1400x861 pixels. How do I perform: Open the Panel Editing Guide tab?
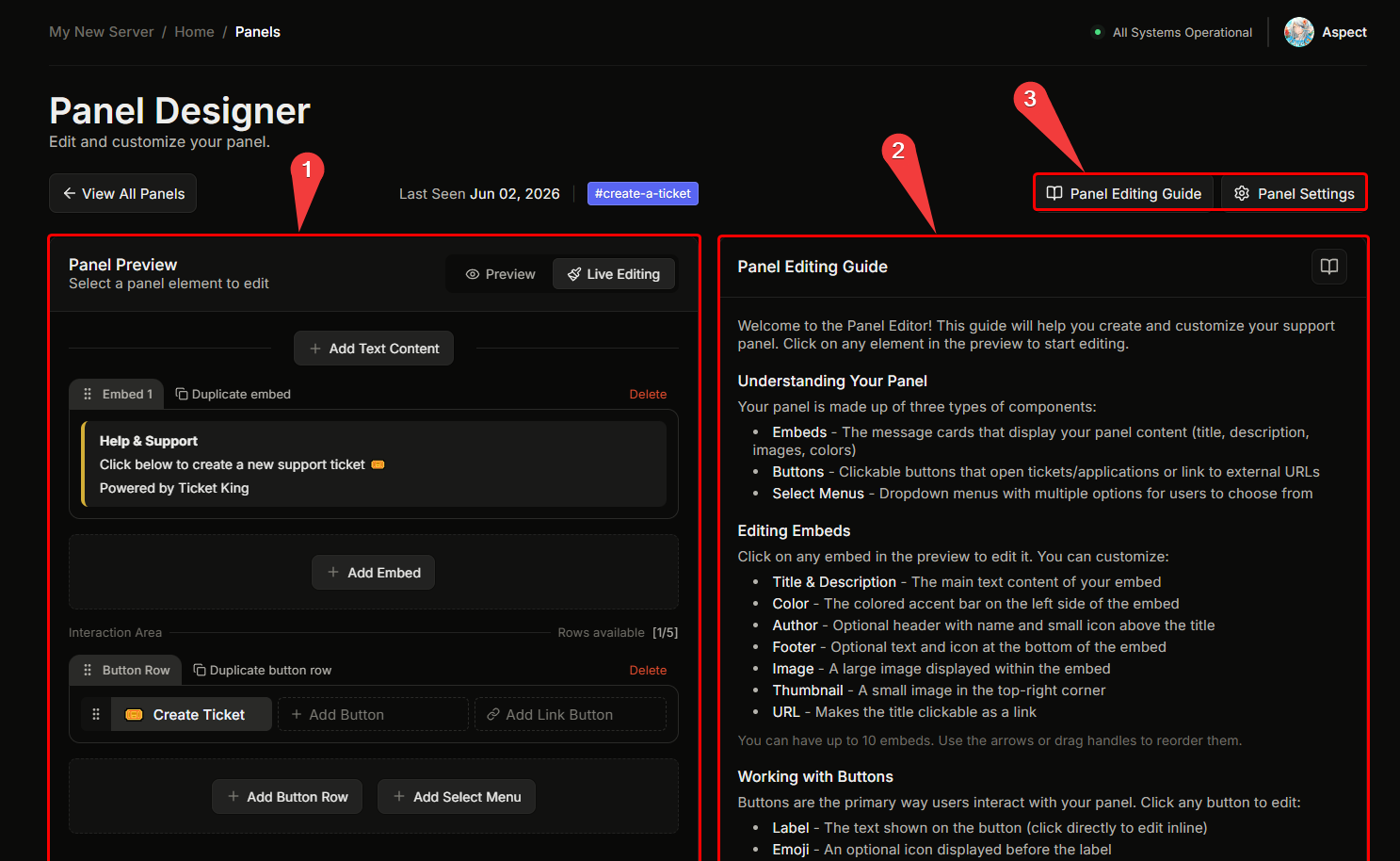(1124, 193)
